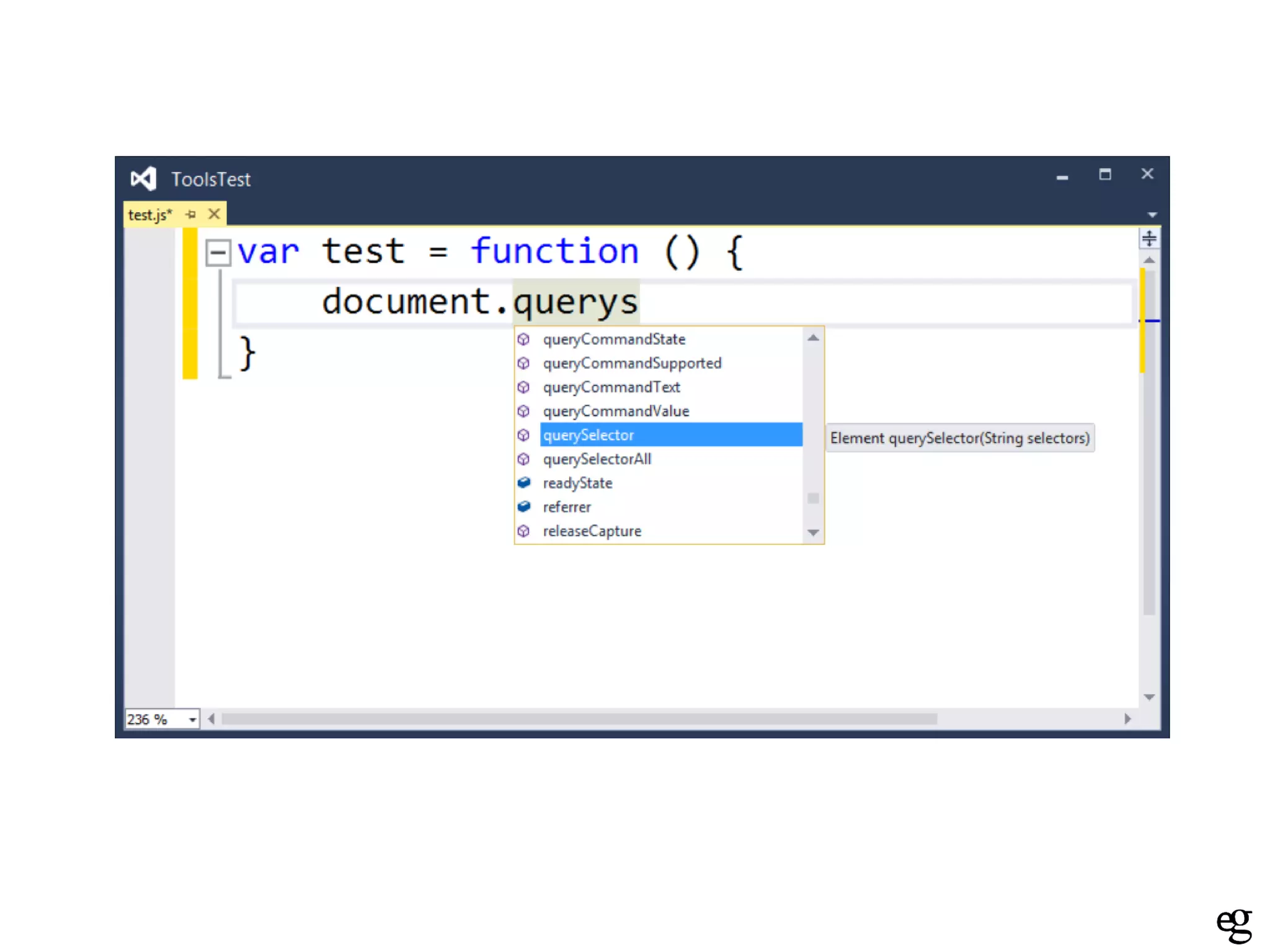Click the editor vertical scrollbar's down arrow
The width and height of the screenshot is (1270, 952).
pos(1148,697)
